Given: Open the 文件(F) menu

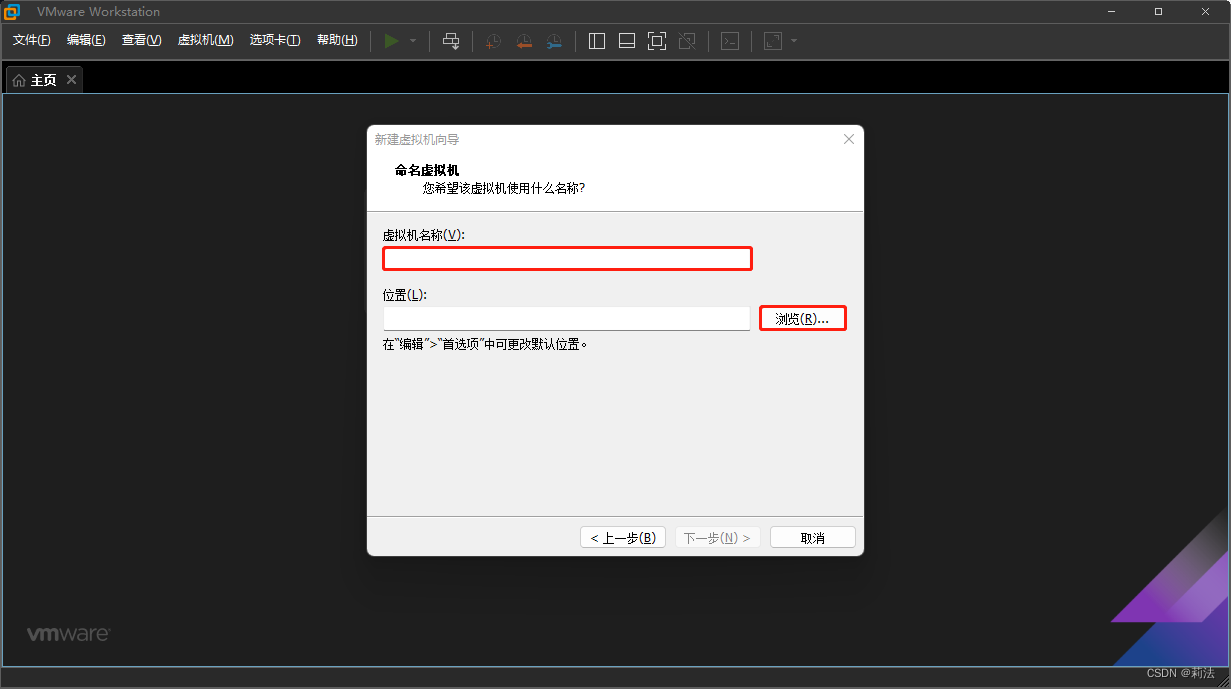Looking at the screenshot, I should 31,40.
